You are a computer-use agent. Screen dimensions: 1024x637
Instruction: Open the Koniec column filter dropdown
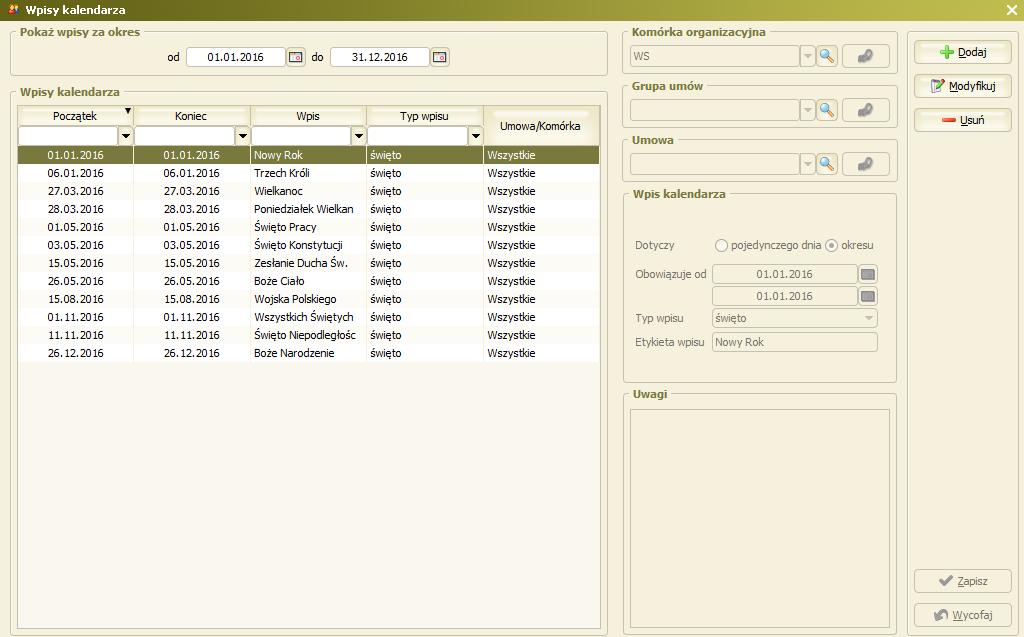tap(243, 136)
